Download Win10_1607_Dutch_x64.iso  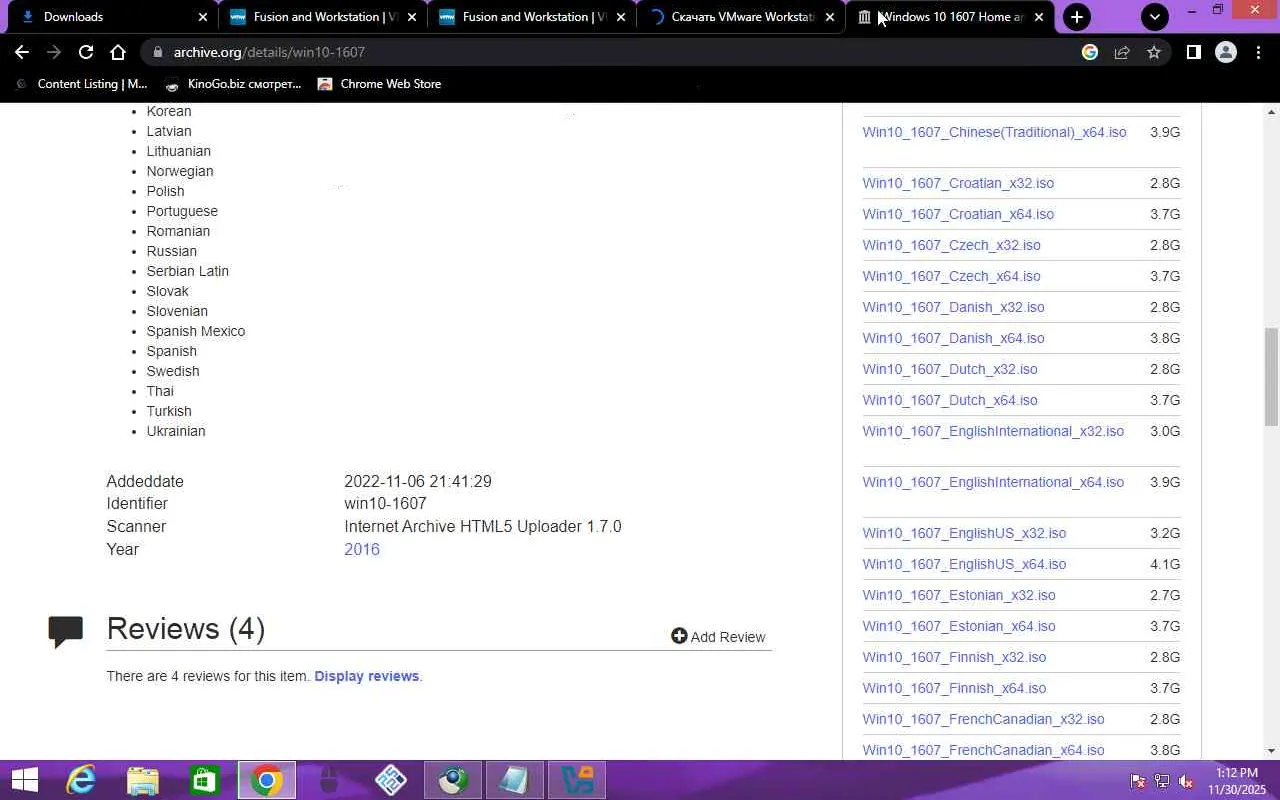tap(950, 400)
